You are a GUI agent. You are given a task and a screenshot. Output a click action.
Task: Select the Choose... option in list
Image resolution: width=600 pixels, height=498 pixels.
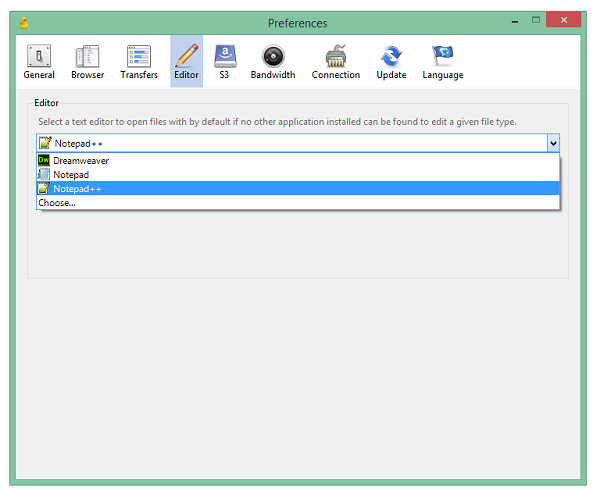(x=298, y=202)
